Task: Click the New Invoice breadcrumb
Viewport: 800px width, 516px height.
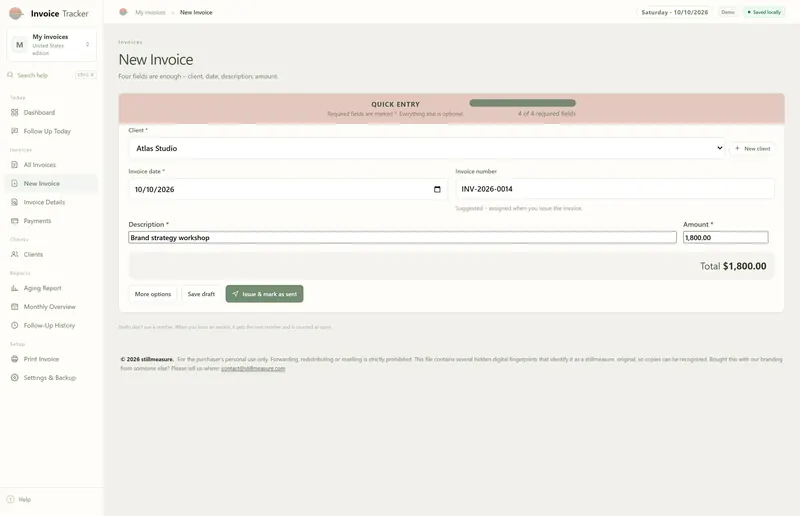Action: pos(196,12)
